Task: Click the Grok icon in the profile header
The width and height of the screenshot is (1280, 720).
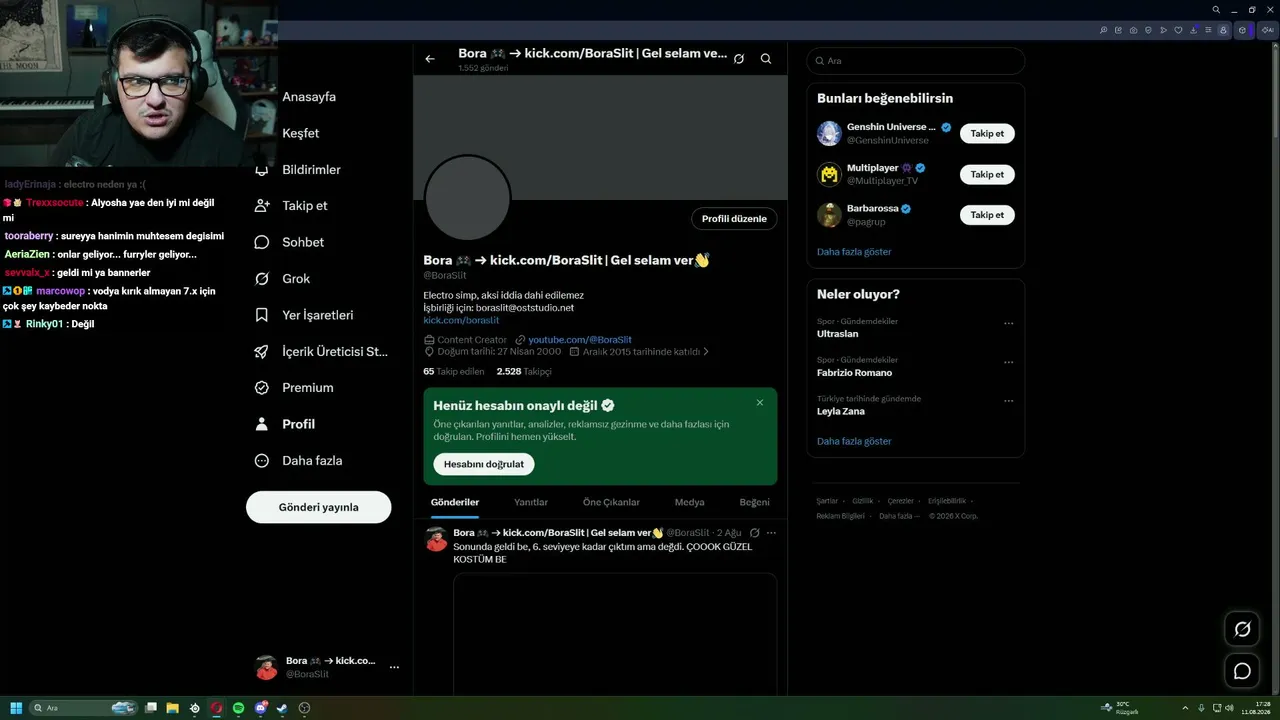Action: point(738,59)
